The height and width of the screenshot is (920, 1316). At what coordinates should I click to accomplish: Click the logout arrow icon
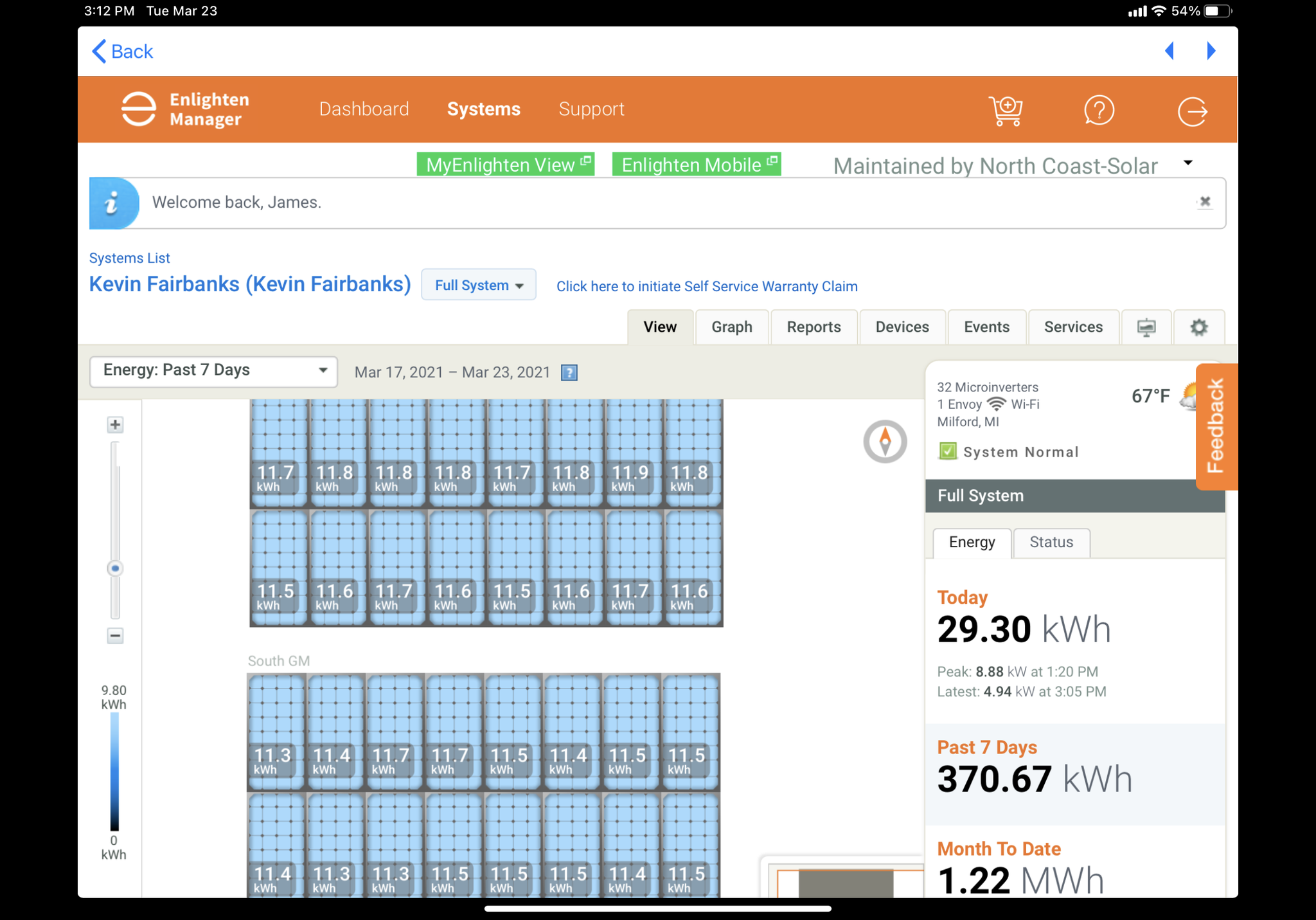click(x=1192, y=111)
